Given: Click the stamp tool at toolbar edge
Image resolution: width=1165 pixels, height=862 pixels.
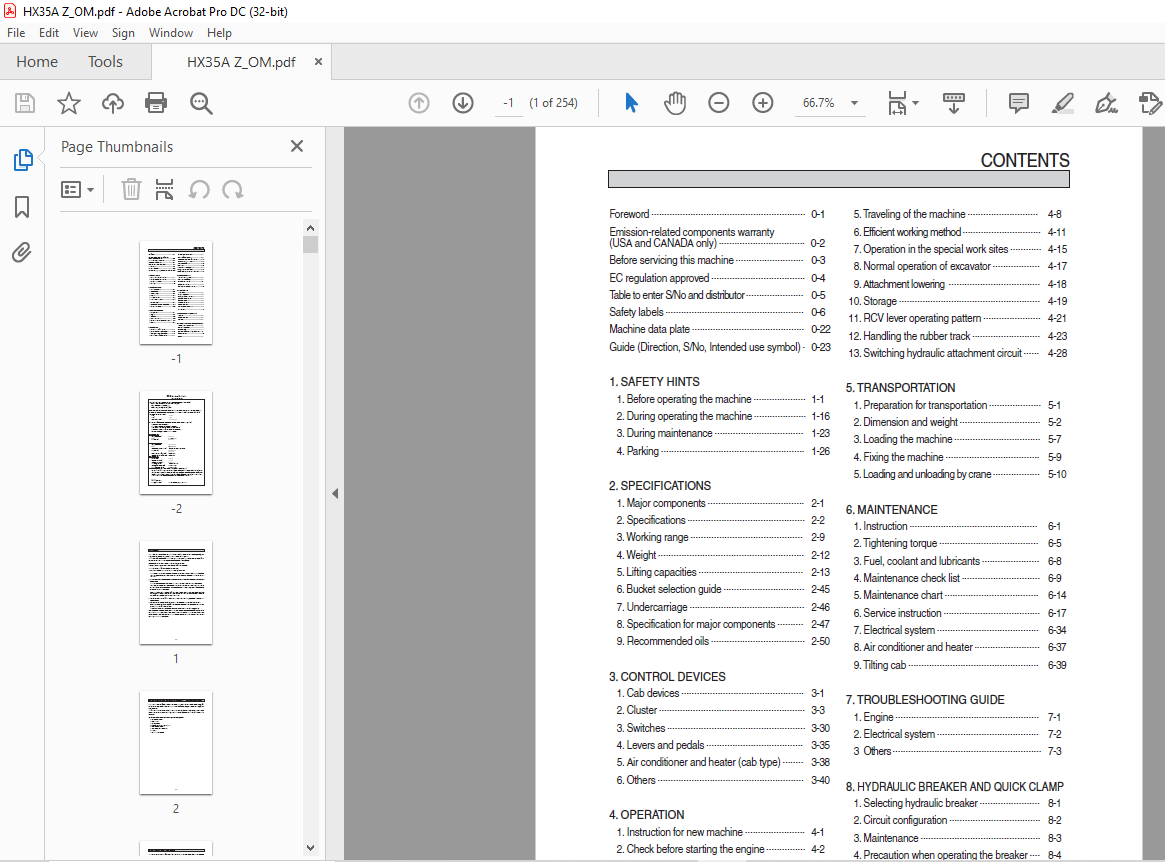Looking at the screenshot, I should pos(1149,103).
